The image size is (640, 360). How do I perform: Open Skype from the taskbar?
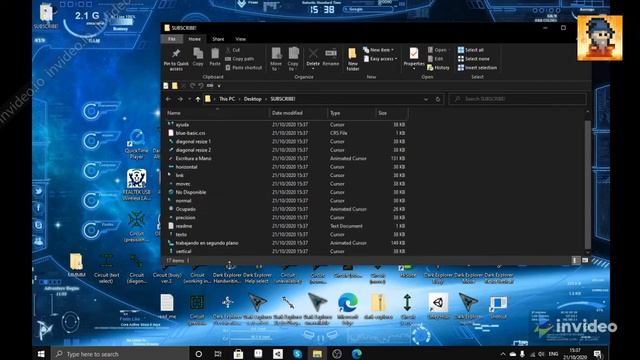point(298,353)
